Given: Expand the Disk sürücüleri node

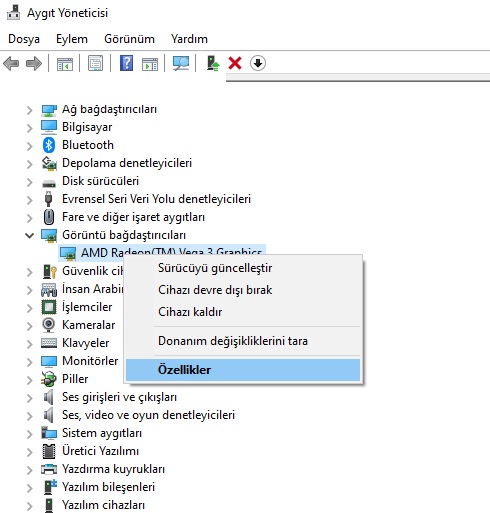Looking at the screenshot, I should 29,182.
